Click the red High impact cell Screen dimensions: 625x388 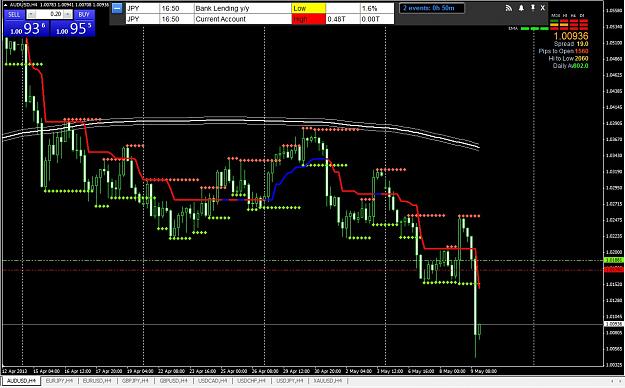tap(309, 19)
